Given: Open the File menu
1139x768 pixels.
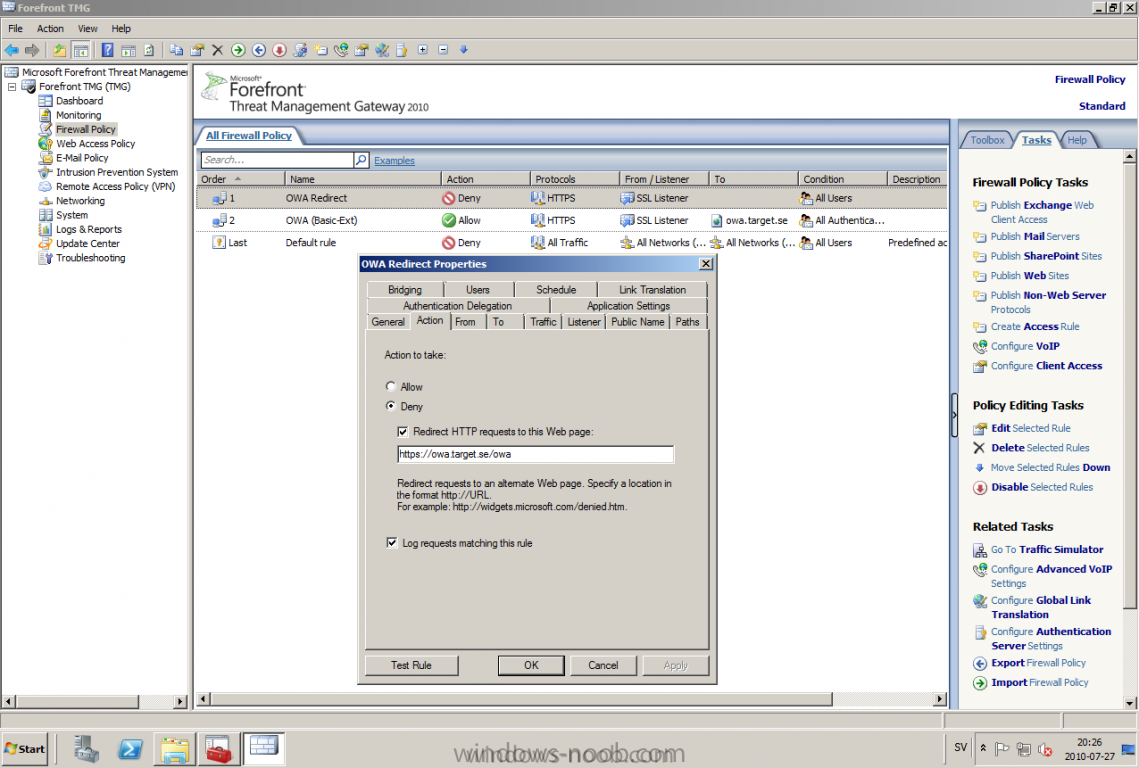Looking at the screenshot, I should point(15,28).
